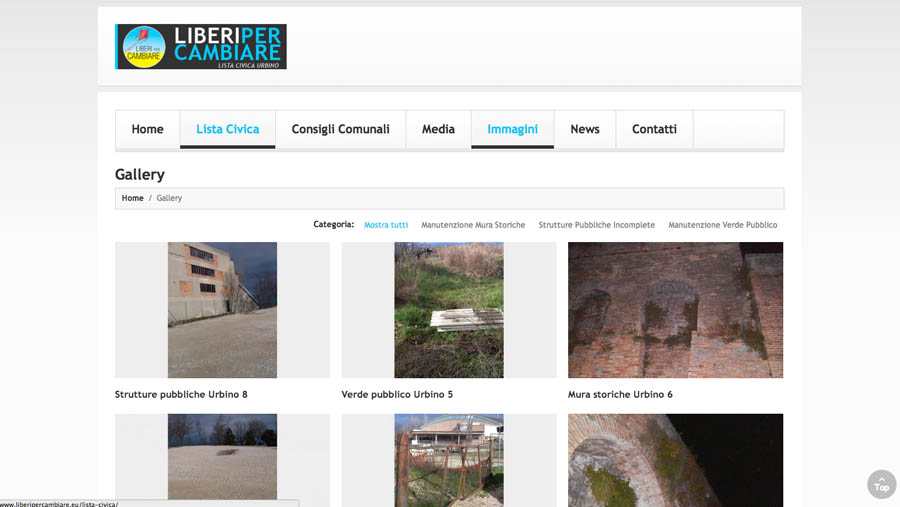Image resolution: width=900 pixels, height=507 pixels.
Task: Open the Home menu item
Action: click(148, 129)
